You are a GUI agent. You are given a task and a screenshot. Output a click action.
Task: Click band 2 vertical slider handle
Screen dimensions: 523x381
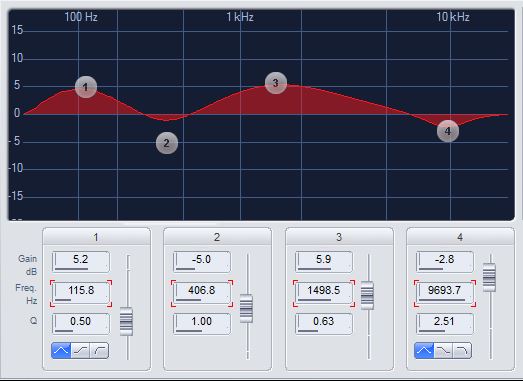(x=246, y=309)
